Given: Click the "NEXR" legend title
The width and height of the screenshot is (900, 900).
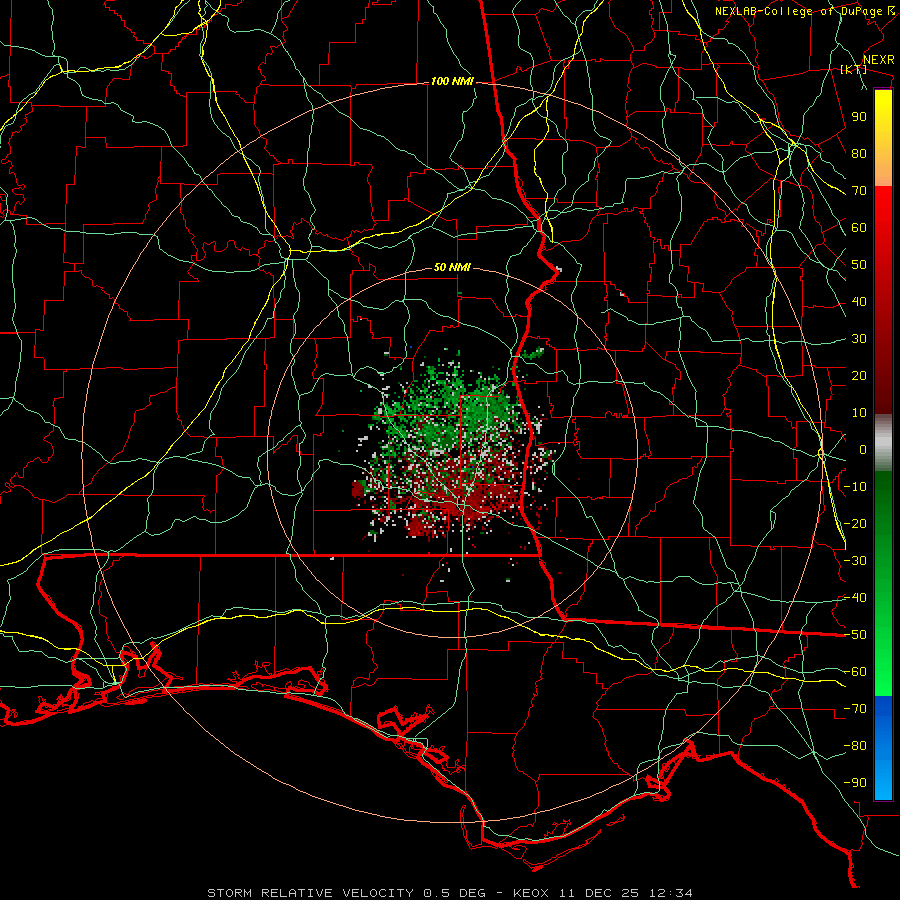Looking at the screenshot, I should coord(879,60).
